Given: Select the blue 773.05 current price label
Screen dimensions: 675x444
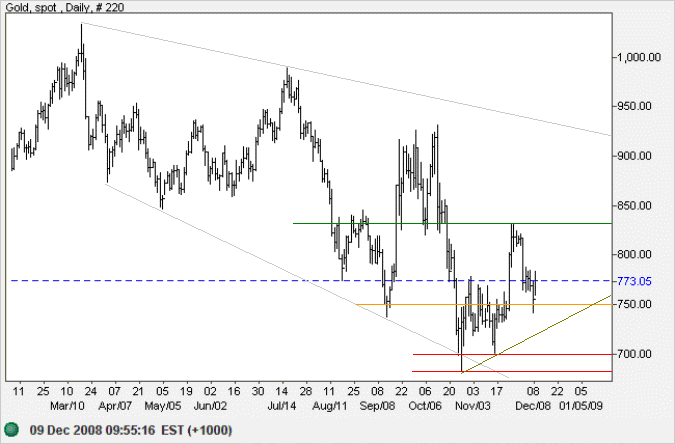Looking at the screenshot, I should 634,281.
